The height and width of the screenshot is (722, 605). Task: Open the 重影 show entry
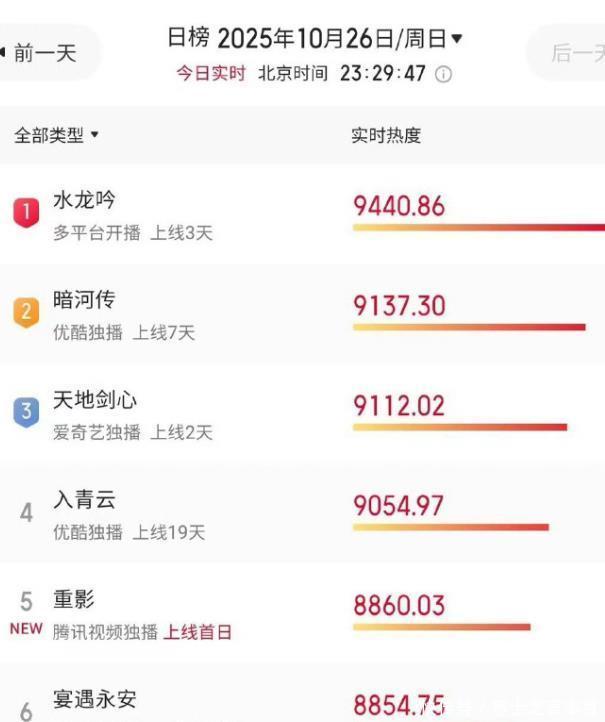(74, 600)
